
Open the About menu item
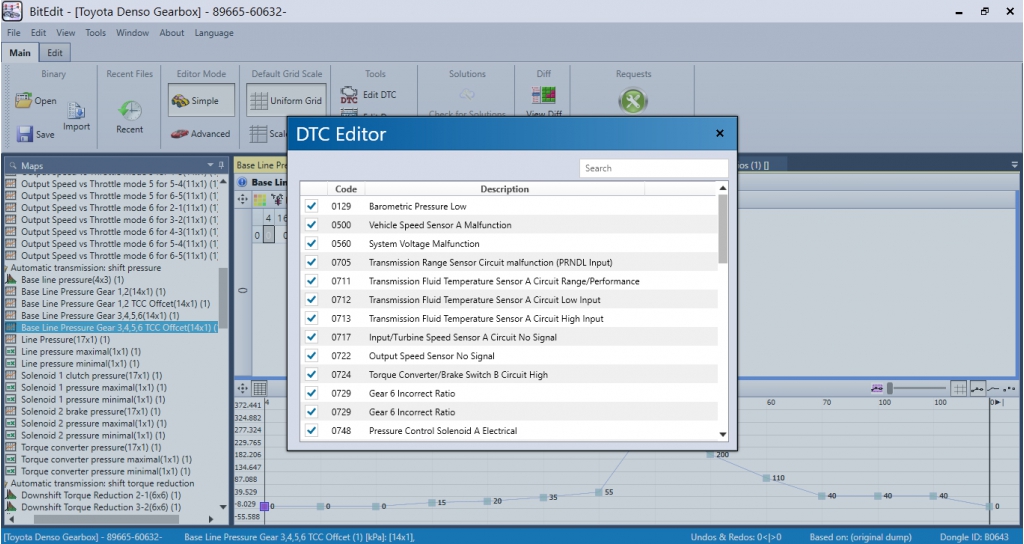[x=172, y=33]
